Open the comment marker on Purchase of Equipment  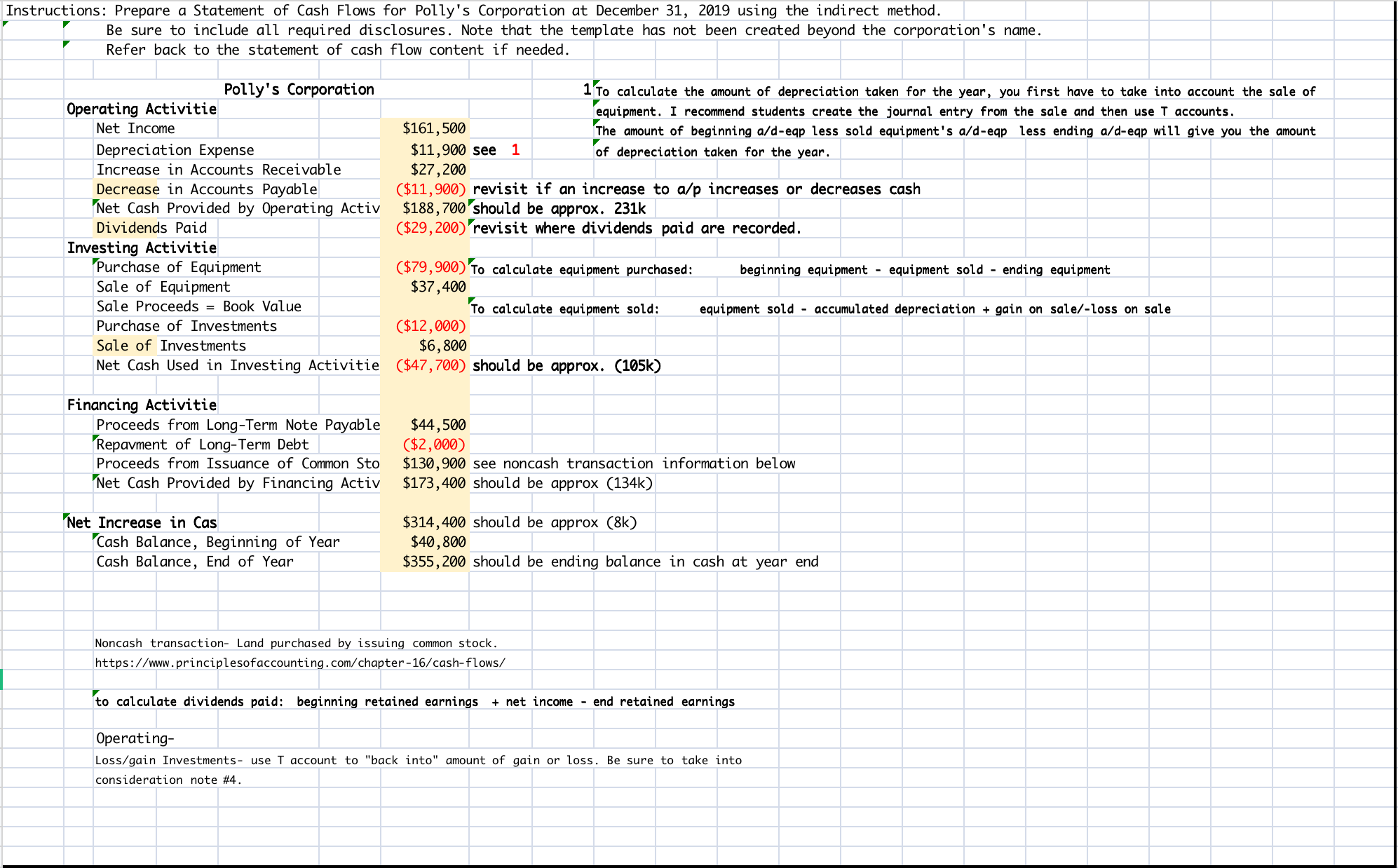(x=97, y=262)
